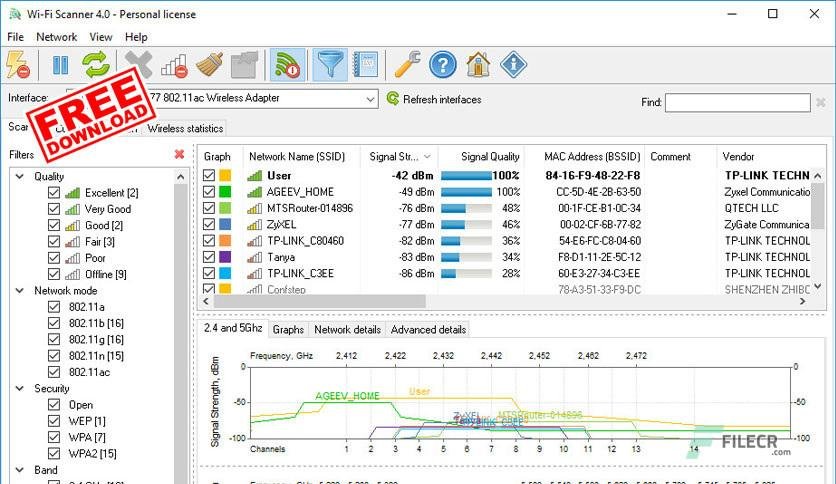Toggle the funnel filter icon
The height and width of the screenshot is (484, 836).
pos(329,64)
